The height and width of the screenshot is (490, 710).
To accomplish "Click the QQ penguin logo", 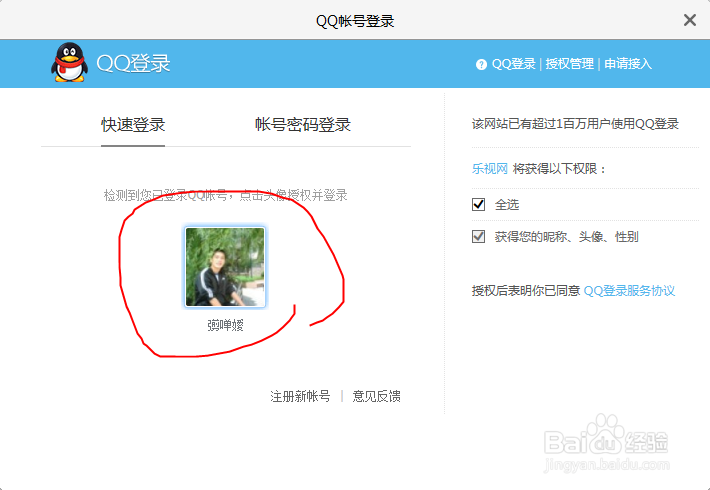I will point(68,63).
